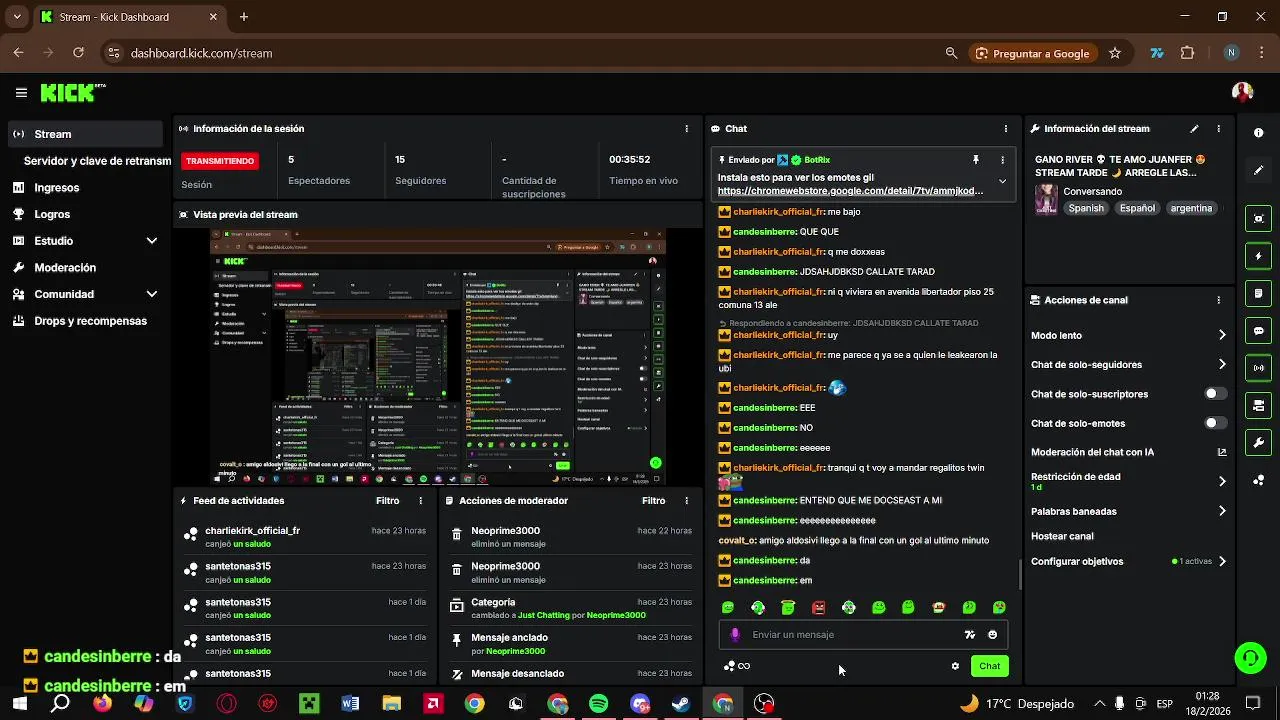
Task: Click Hostear canal
Action: pyautogui.click(x=1062, y=536)
